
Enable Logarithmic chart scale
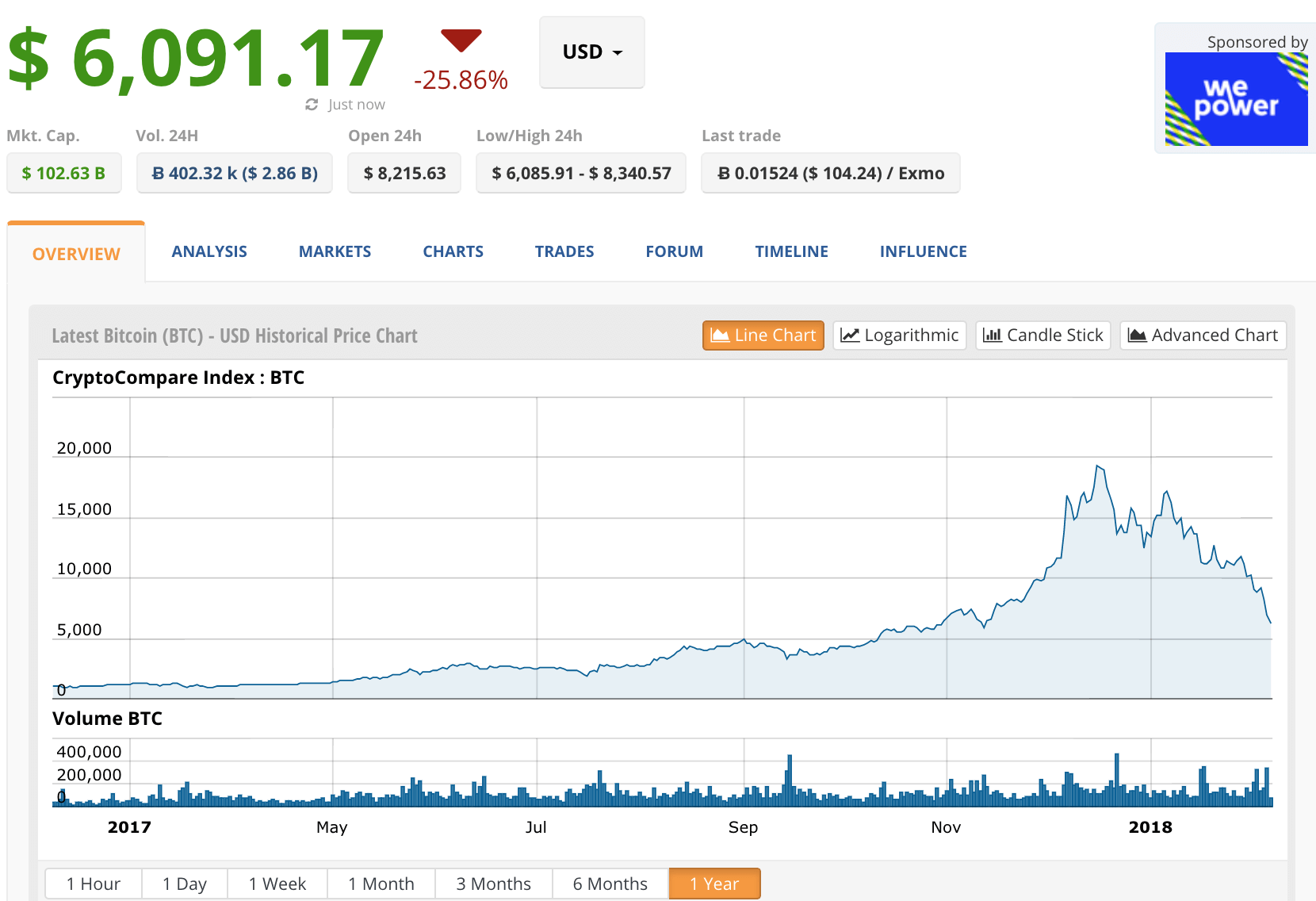click(899, 335)
